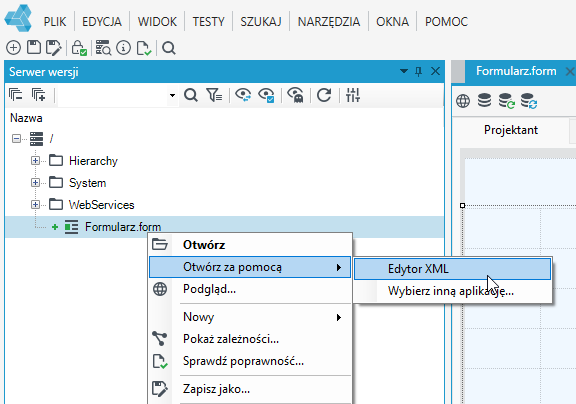Switch to the Formularz.form document tab
Image resolution: width=576 pixels, height=404 pixels.
516,71
